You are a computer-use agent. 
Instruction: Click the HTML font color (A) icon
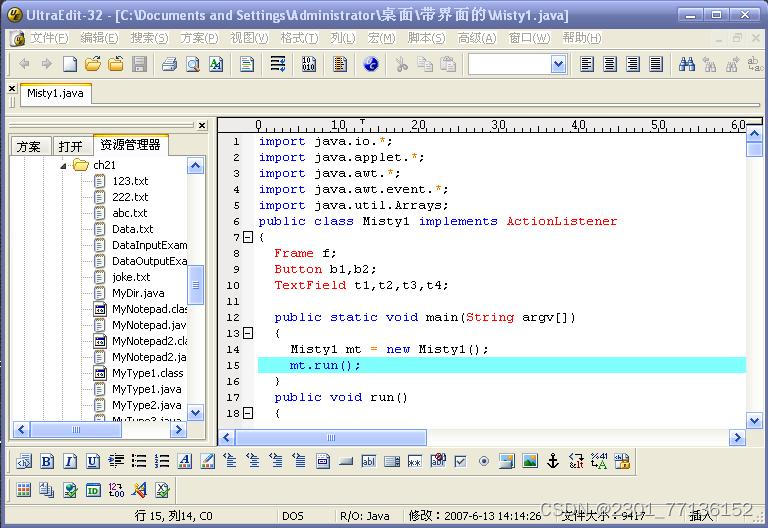pyautogui.click(x=185, y=461)
